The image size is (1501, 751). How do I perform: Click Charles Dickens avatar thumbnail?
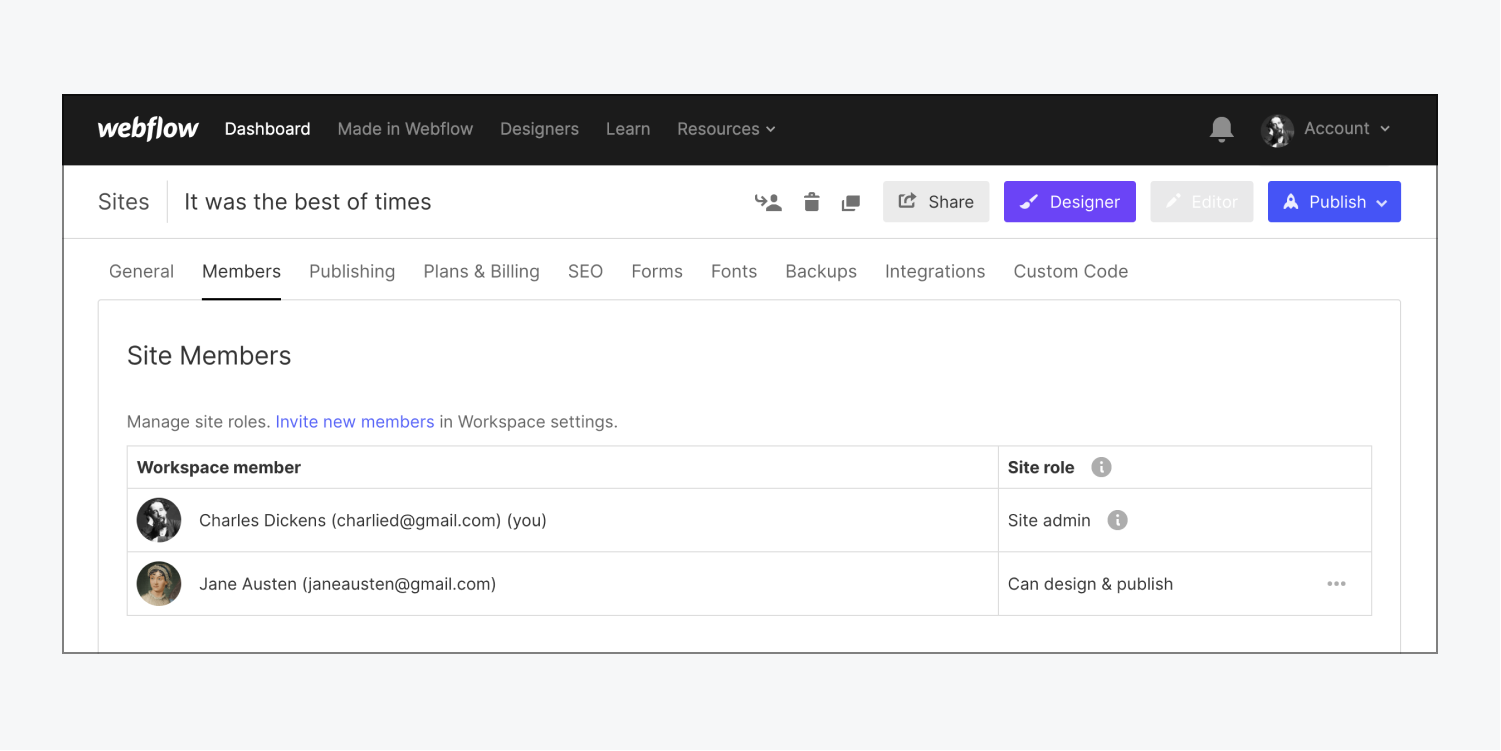click(159, 520)
